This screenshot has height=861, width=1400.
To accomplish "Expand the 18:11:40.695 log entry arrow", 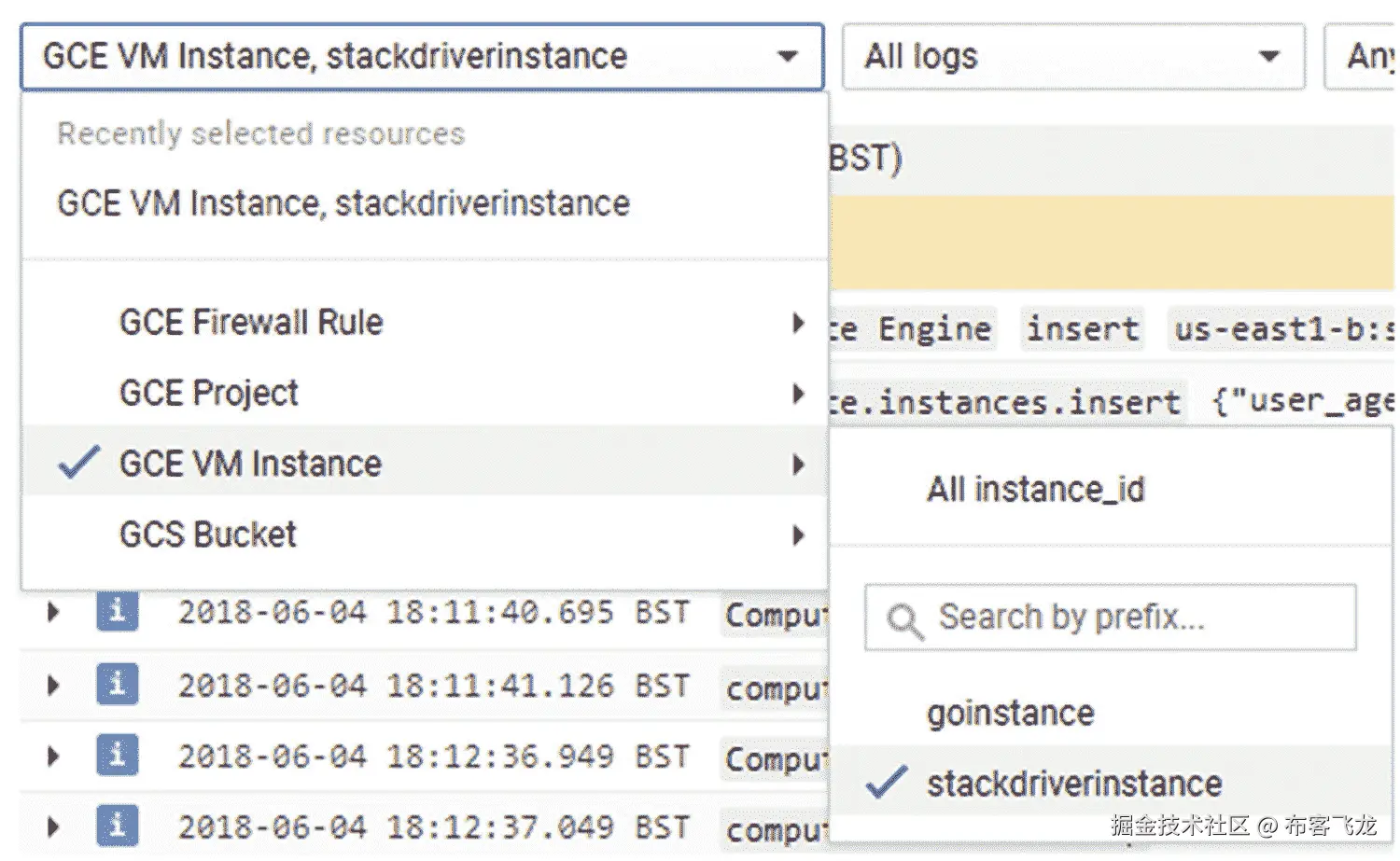I will (x=53, y=612).
